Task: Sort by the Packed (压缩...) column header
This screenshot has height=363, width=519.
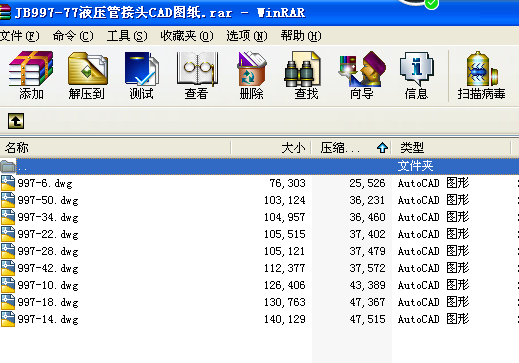Action: 351,148
